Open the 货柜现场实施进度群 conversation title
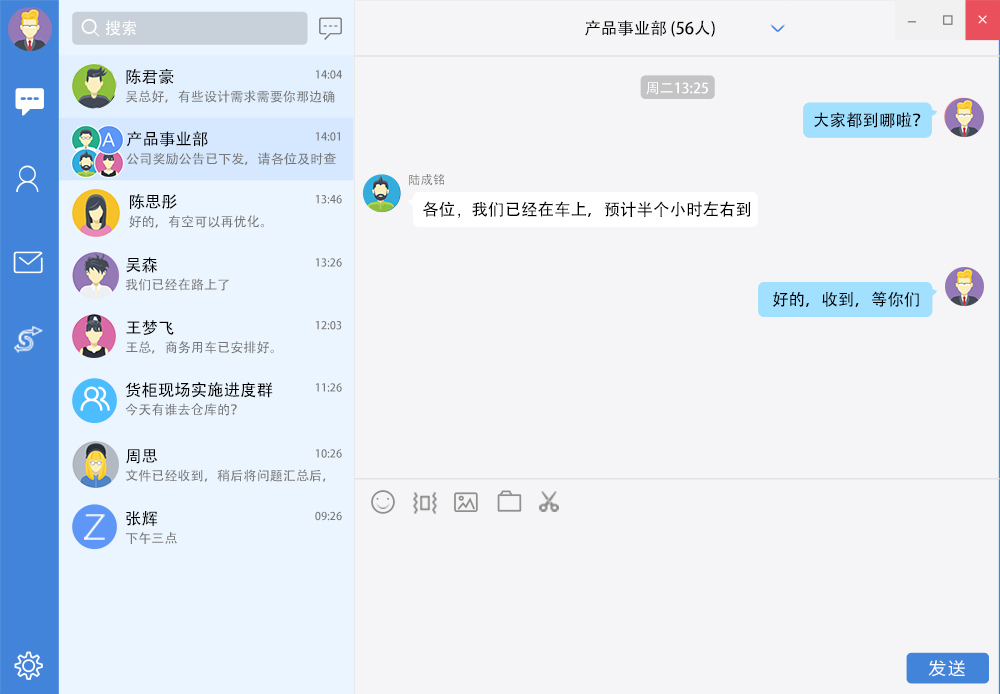The image size is (1000, 694). [x=199, y=390]
